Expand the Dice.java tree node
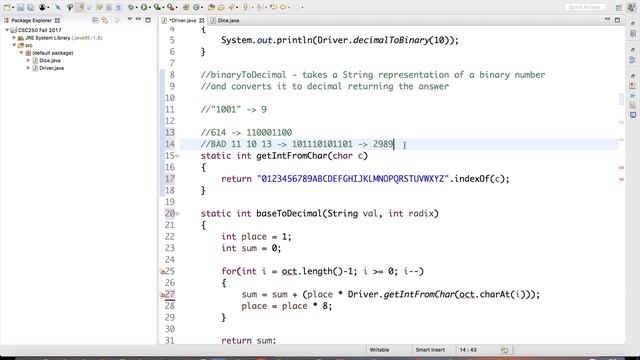The image size is (640, 360). 29,60
